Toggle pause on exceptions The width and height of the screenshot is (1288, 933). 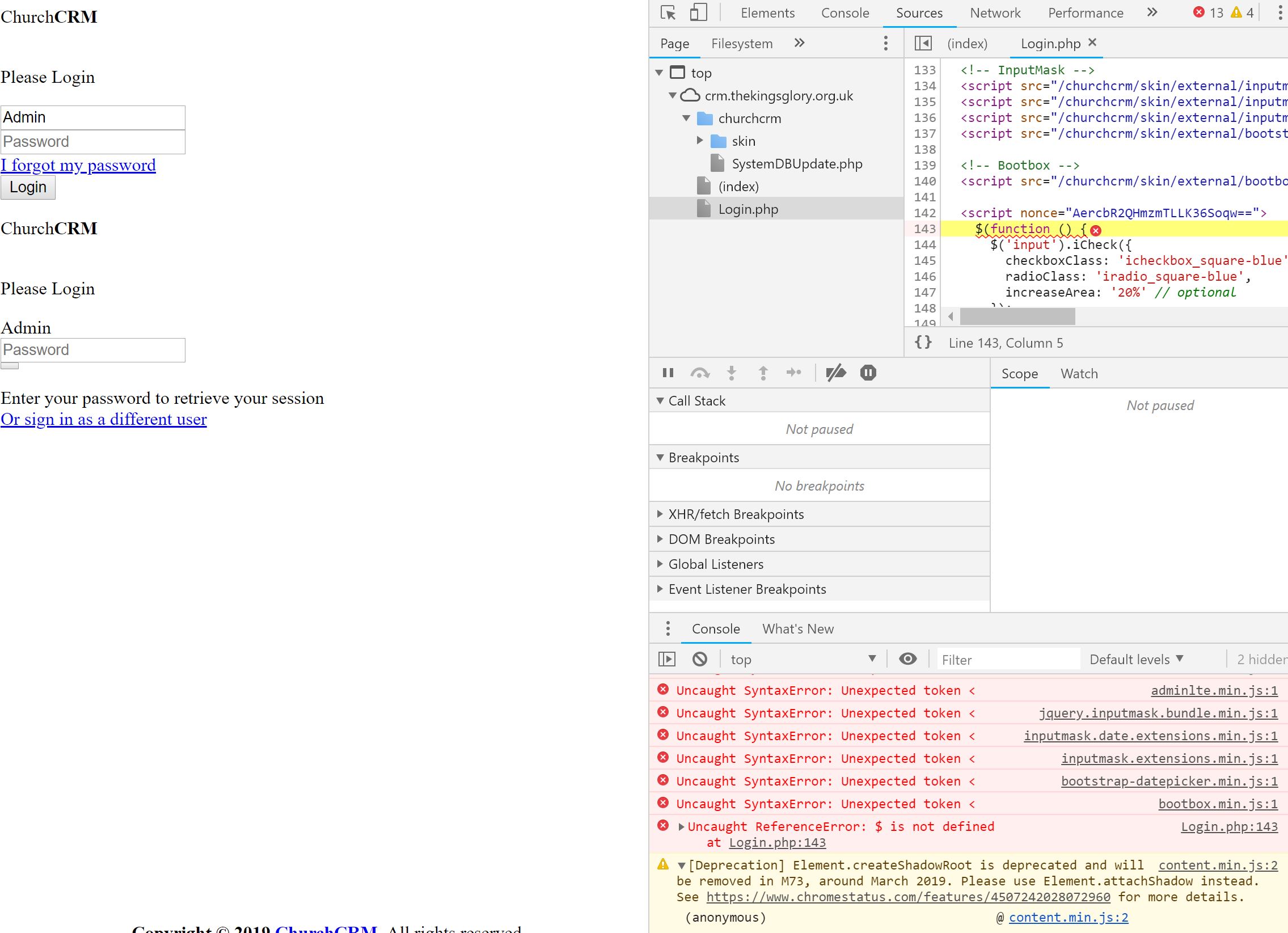[x=868, y=373]
